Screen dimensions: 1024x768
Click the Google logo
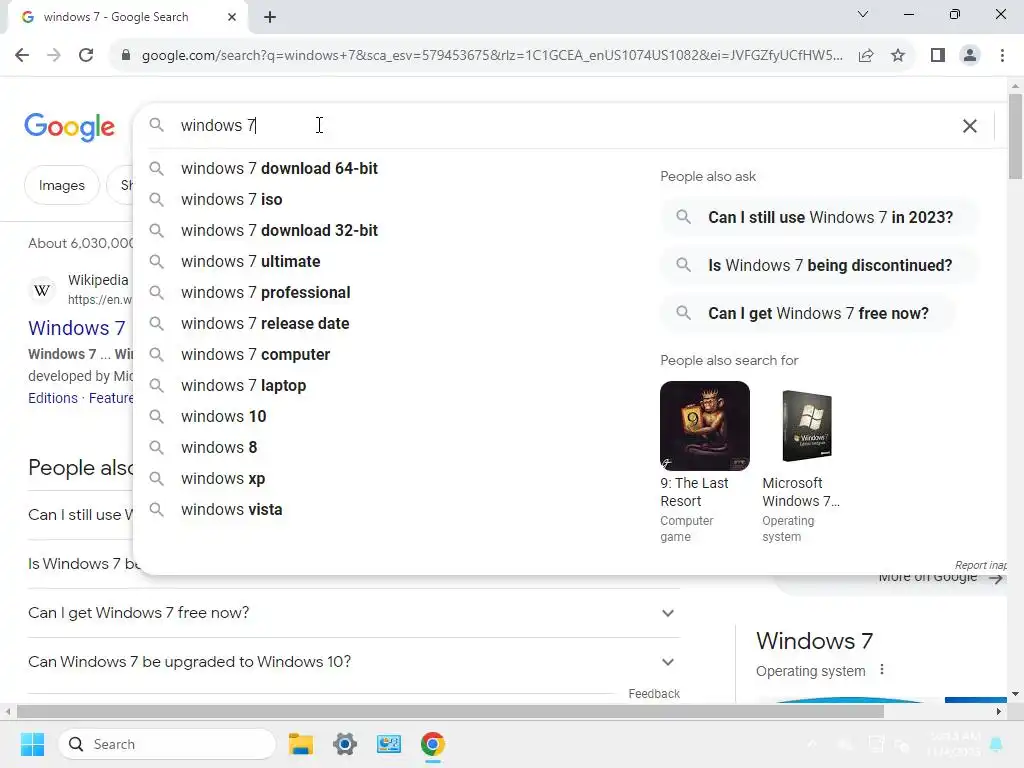click(70, 126)
